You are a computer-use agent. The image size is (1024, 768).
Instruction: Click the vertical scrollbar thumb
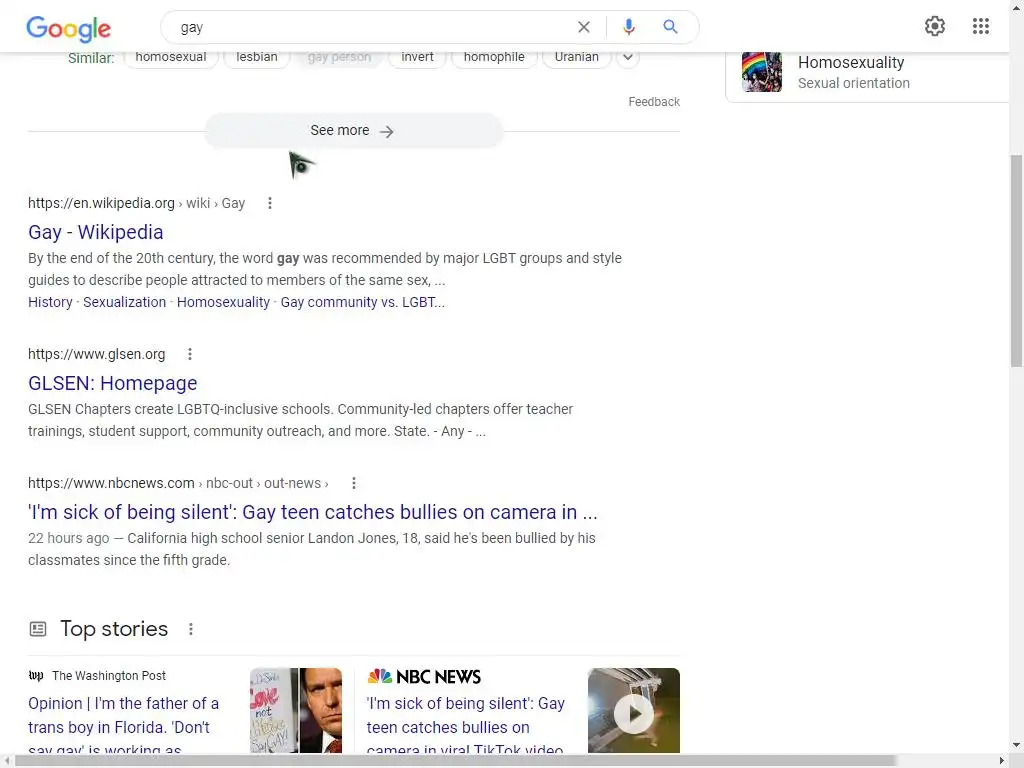pyautogui.click(x=1016, y=261)
